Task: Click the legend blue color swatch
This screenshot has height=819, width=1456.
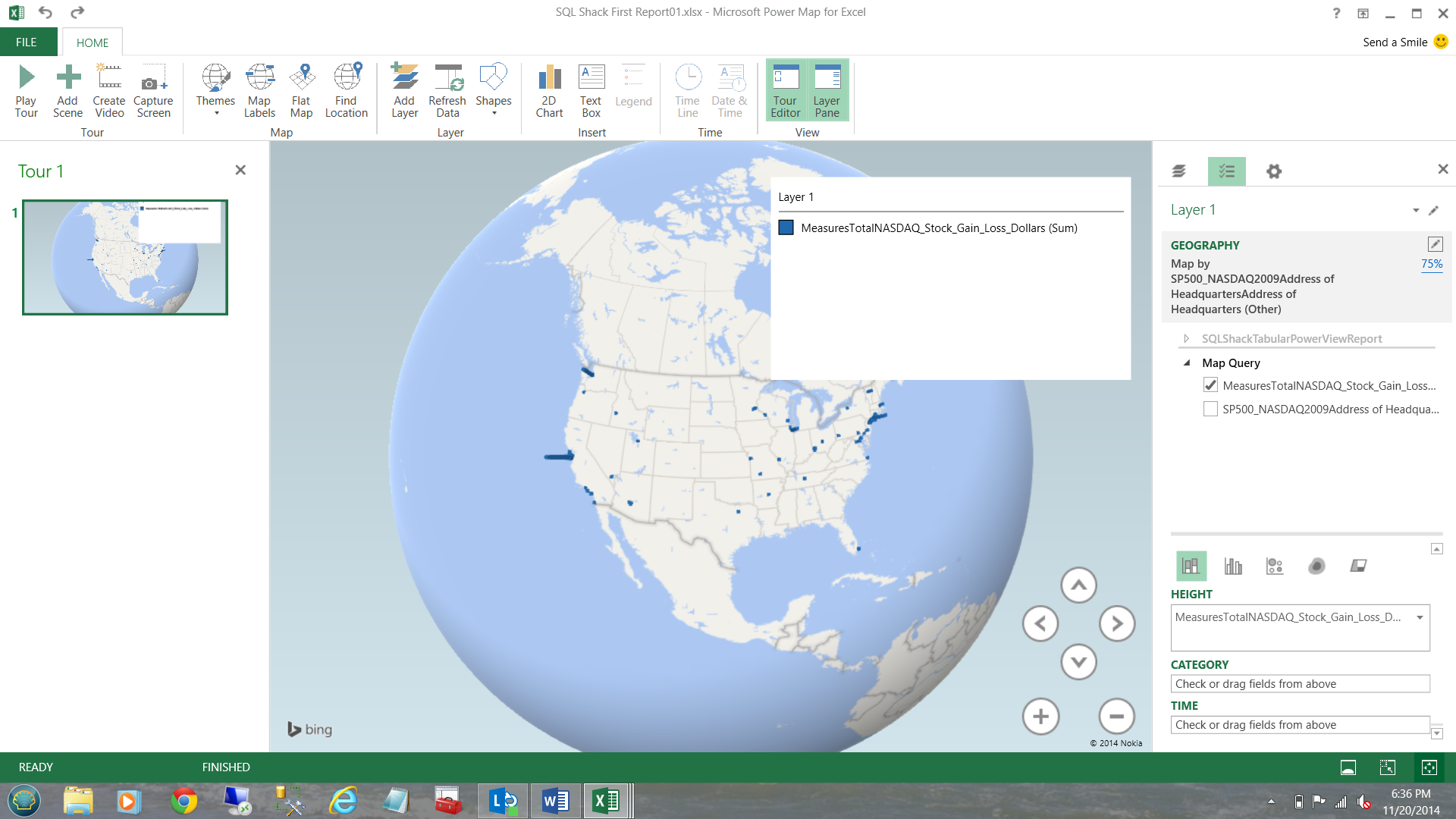Action: pyautogui.click(x=786, y=227)
